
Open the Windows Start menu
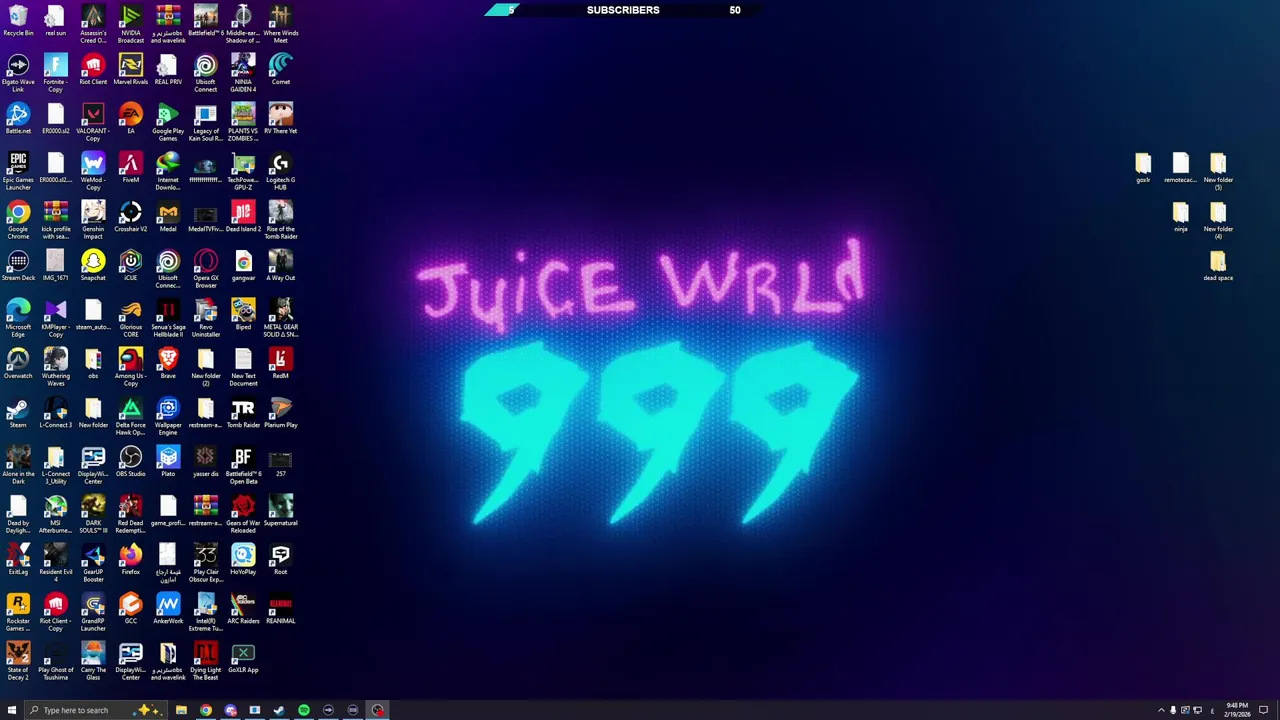[12, 710]
